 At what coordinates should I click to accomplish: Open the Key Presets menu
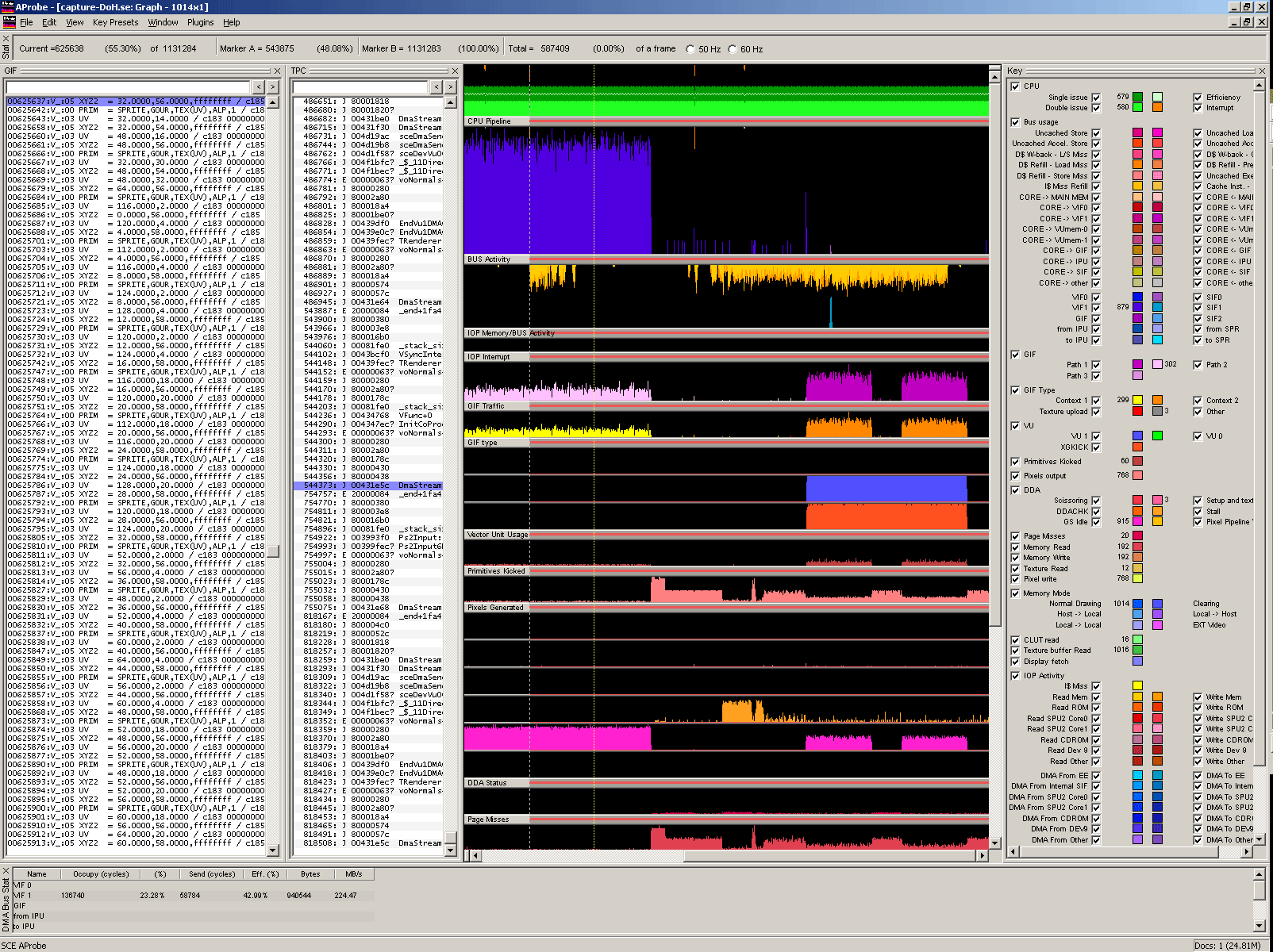point(115,22)
